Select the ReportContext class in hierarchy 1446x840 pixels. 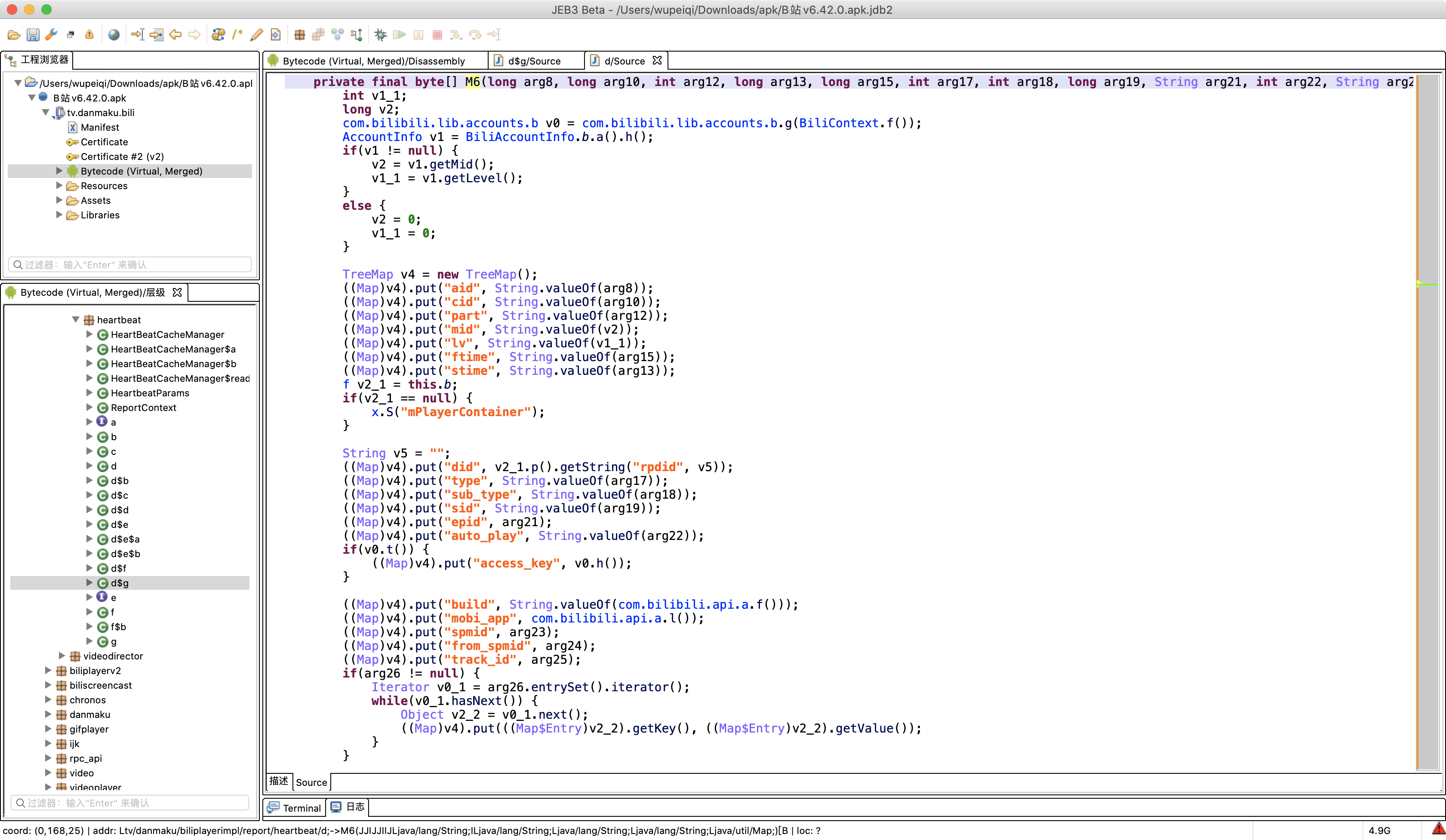coord(143,408)
